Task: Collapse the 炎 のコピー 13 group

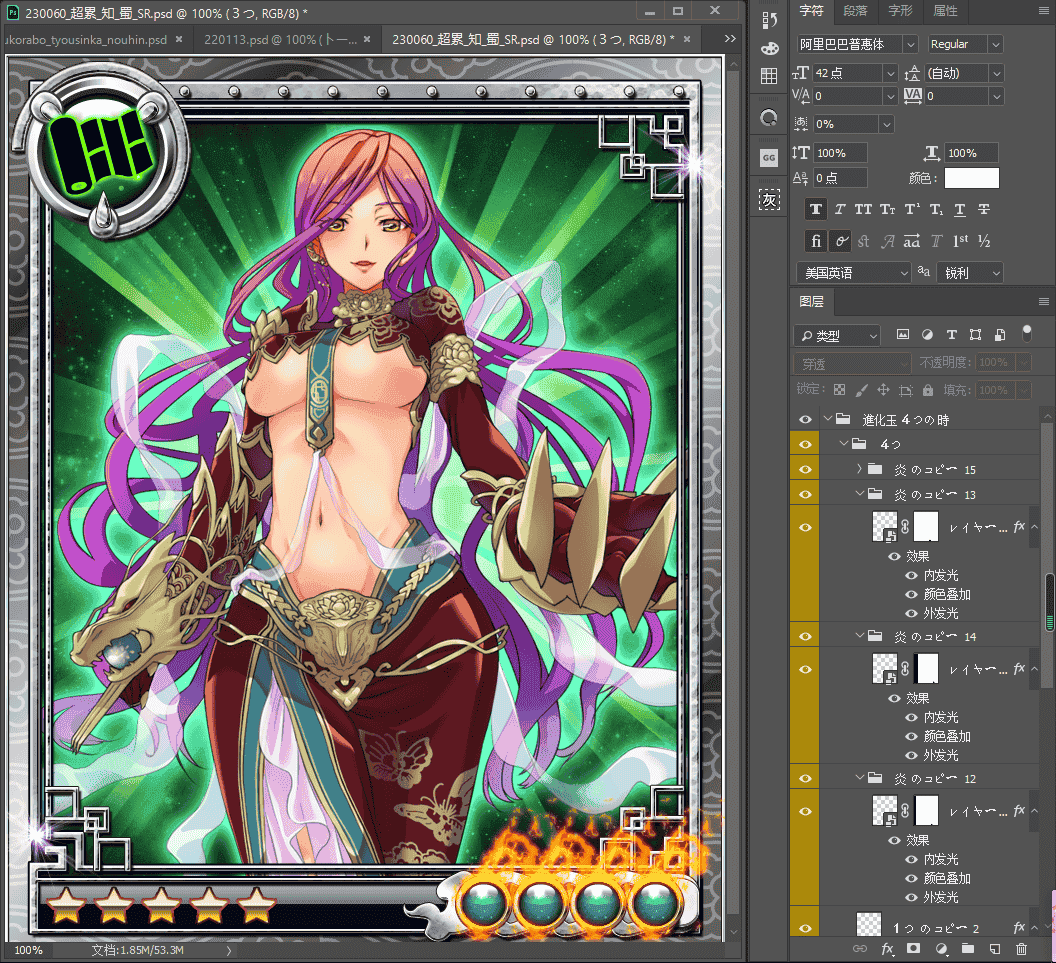Action: coord(859,494)
